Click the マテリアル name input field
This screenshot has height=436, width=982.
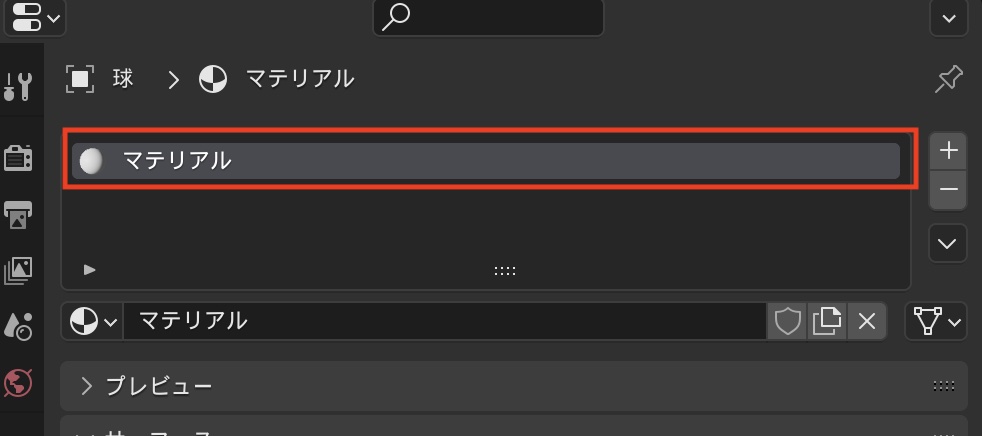point(445,321)
